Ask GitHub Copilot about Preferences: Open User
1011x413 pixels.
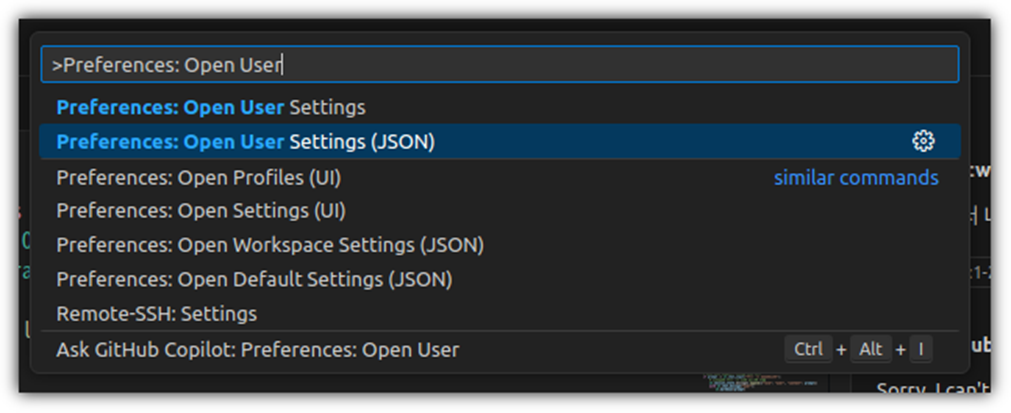click(258, 350)
